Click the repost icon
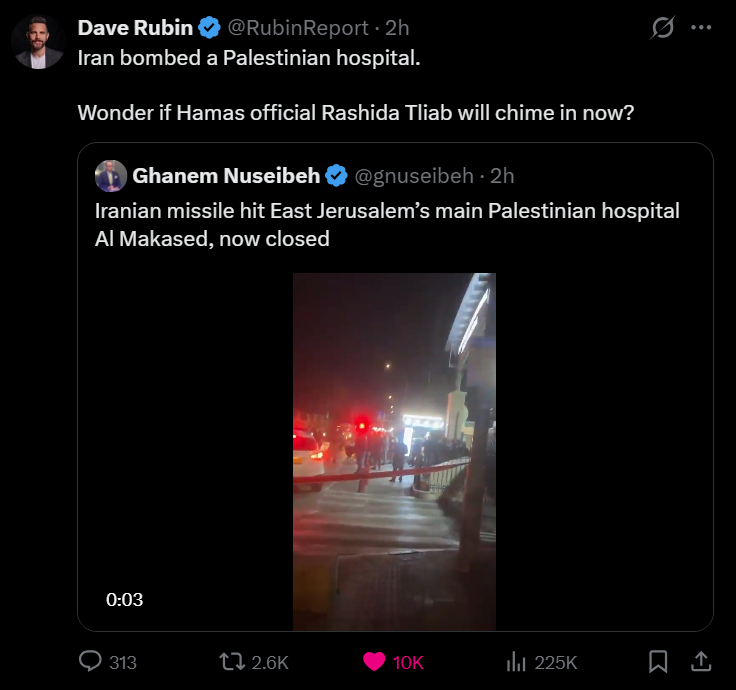Viewport: 736px width, 690px height. pyautogui.click(x=232, y=662)
